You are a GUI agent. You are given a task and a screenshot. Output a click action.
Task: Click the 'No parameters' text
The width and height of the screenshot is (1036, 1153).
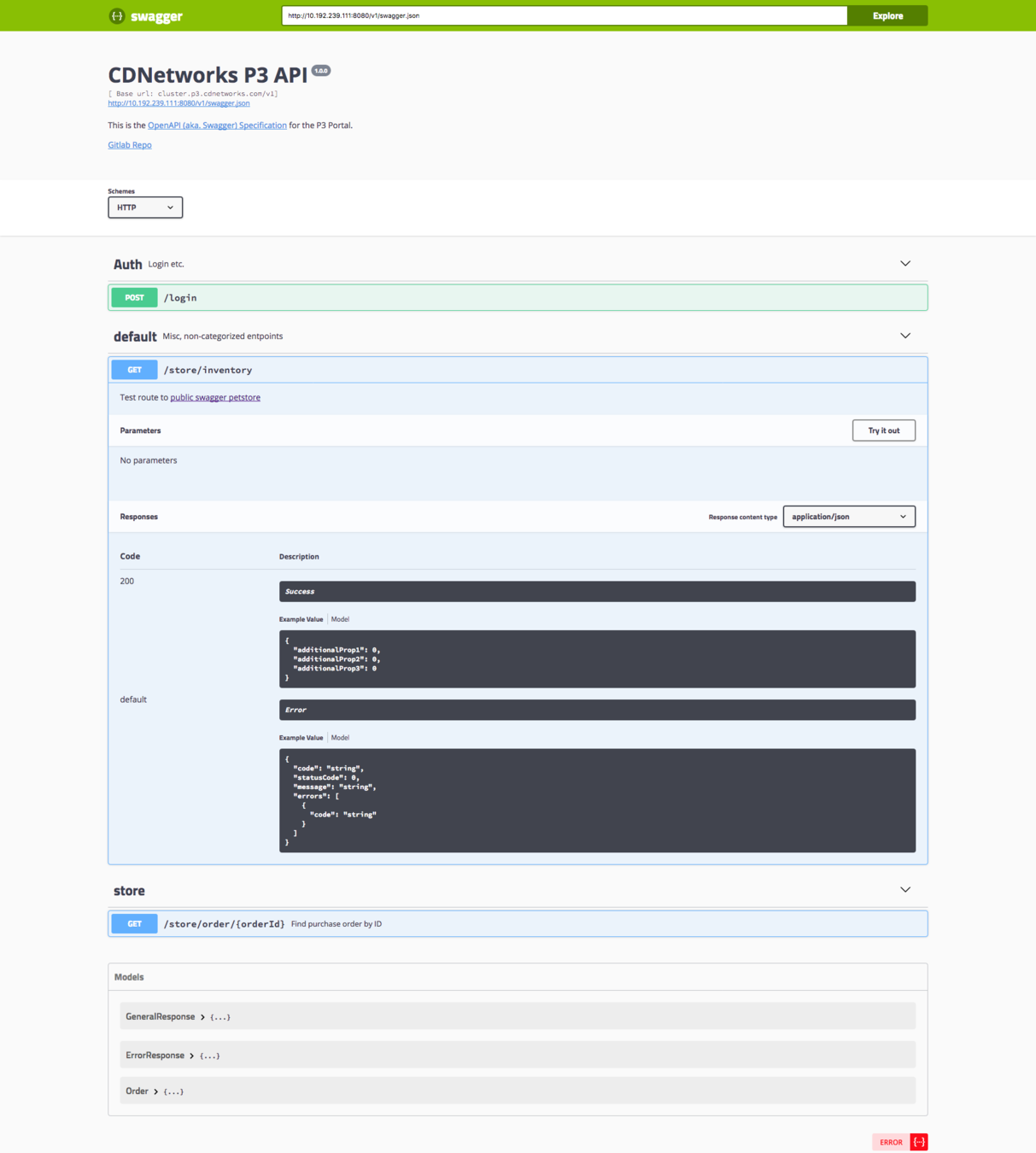point(149,460)
